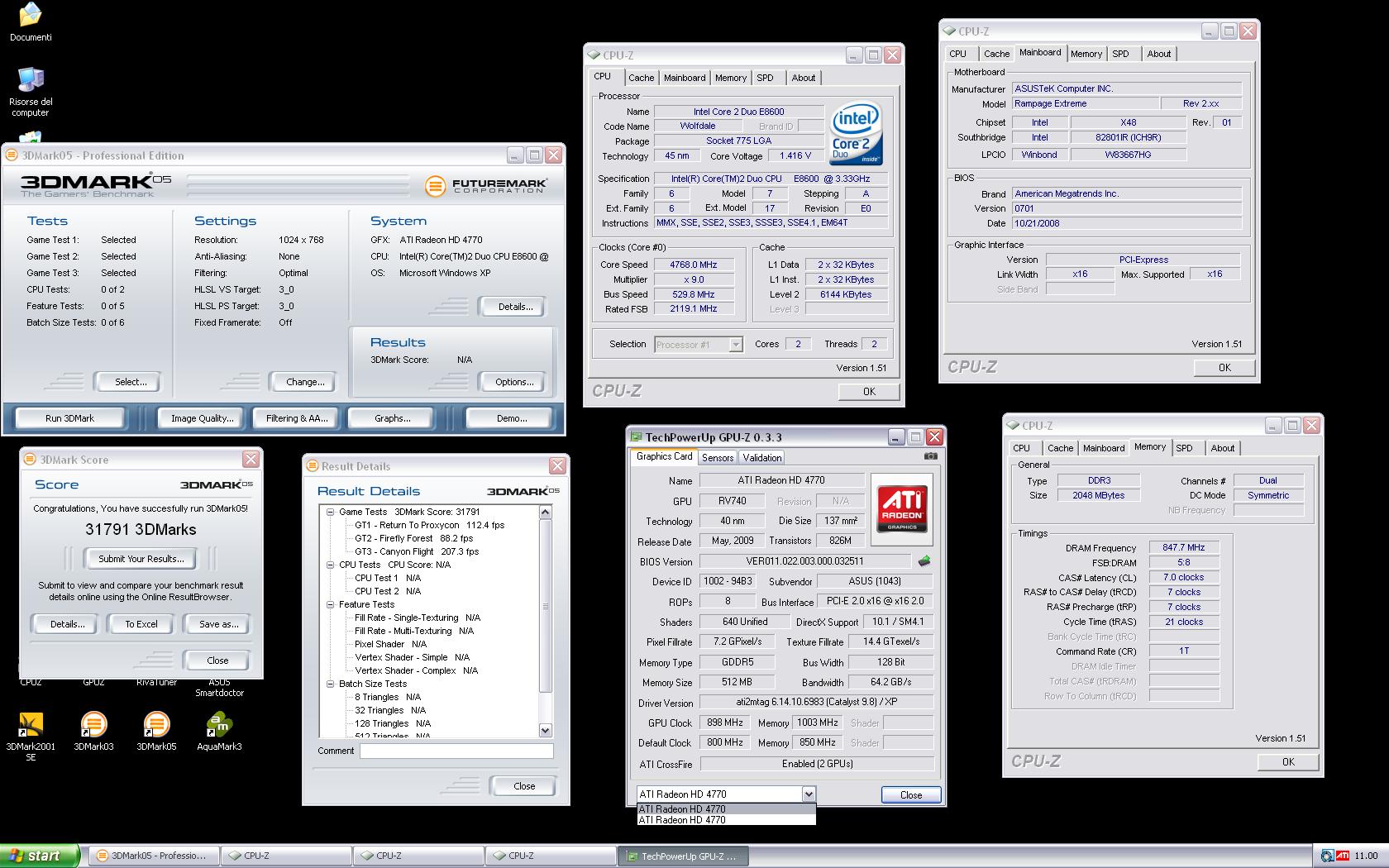The width and height of the screenshot is (1389, 868).
Task: Click the Comment input field
Action: pyautogui.click(x=456, y=751)
